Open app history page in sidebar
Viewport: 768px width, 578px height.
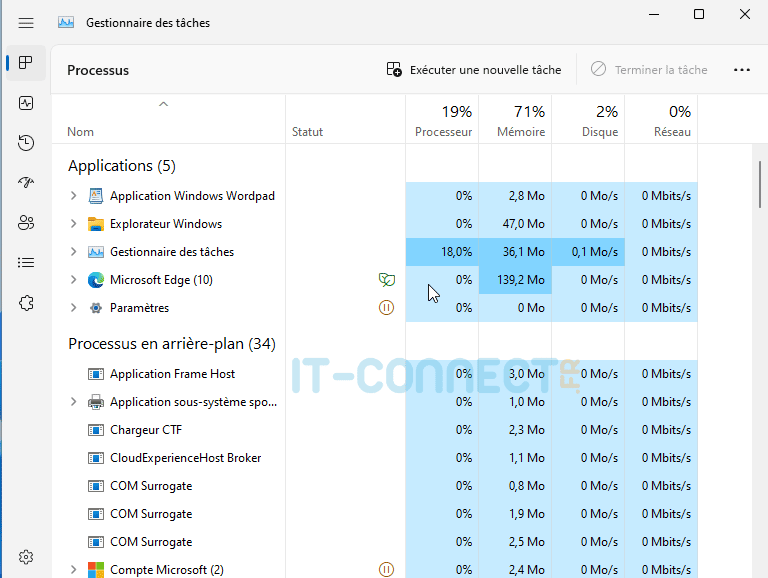(x=26, y=143)
